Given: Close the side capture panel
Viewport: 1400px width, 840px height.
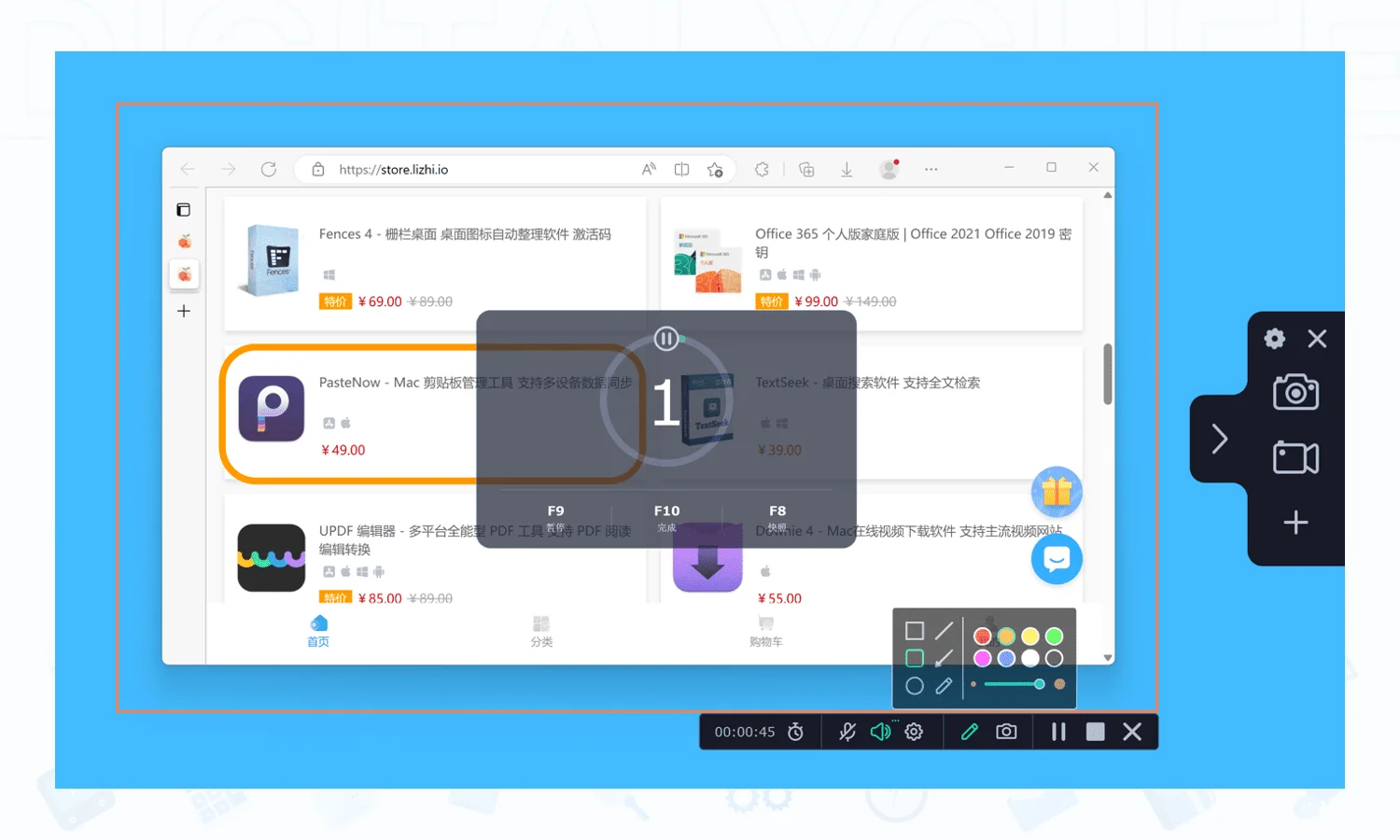Looking at the screenshot, I should coord(1317,339).
